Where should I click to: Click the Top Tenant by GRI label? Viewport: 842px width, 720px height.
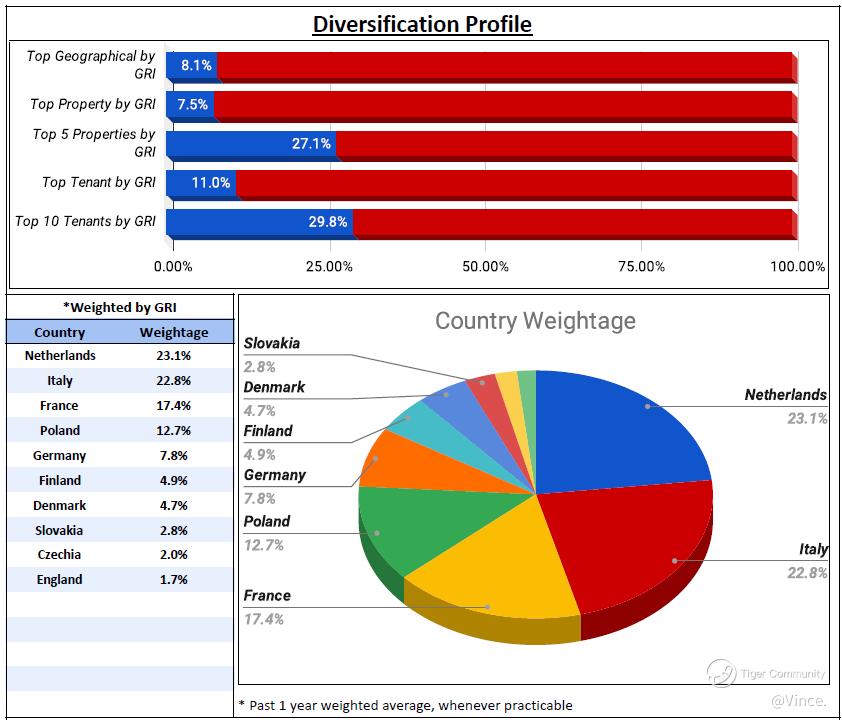coord(99,183)
